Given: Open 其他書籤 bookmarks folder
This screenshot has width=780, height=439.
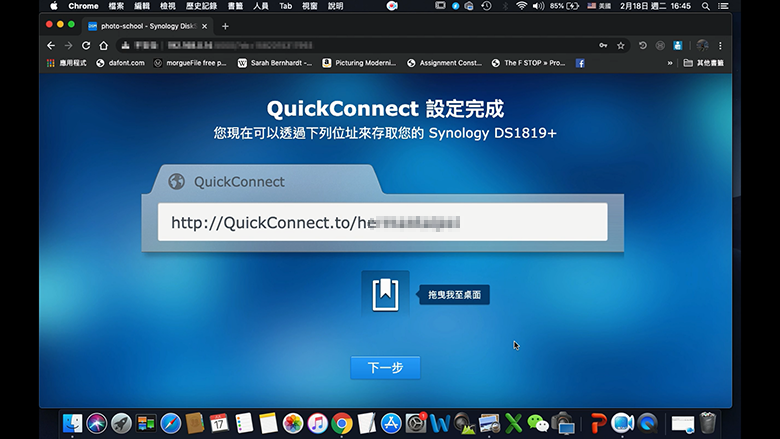Looking at the screenshot, I should click(703, 63).
